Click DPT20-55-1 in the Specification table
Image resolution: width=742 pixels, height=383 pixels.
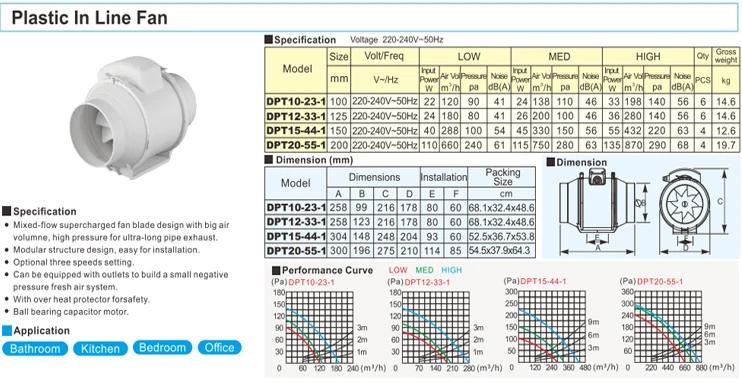pos(296,145)
